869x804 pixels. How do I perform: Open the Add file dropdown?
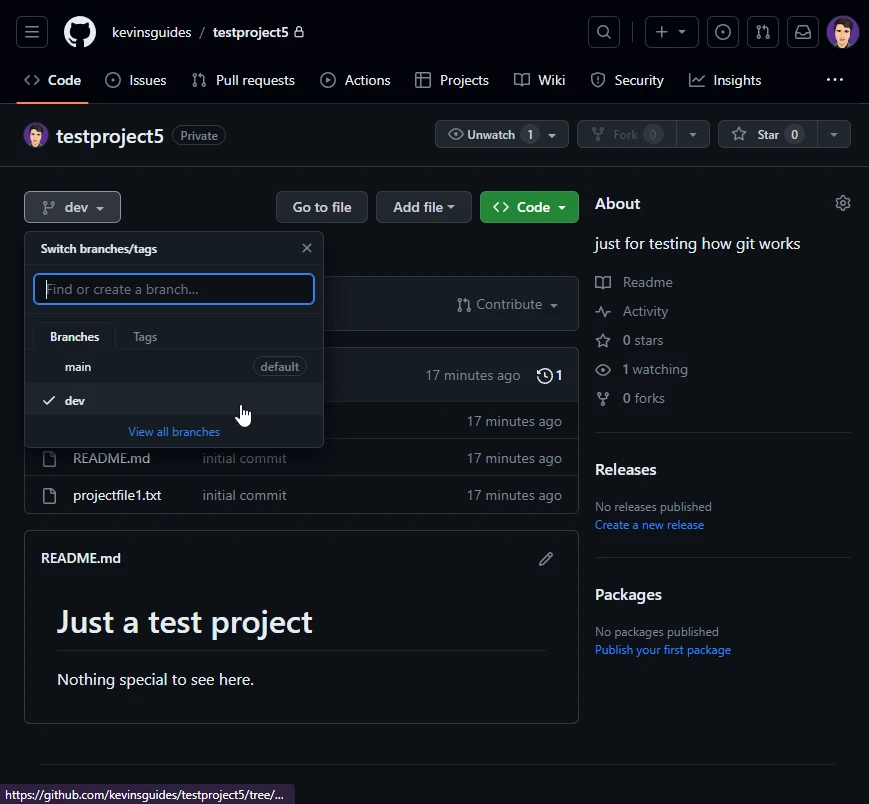coord(423,207)
